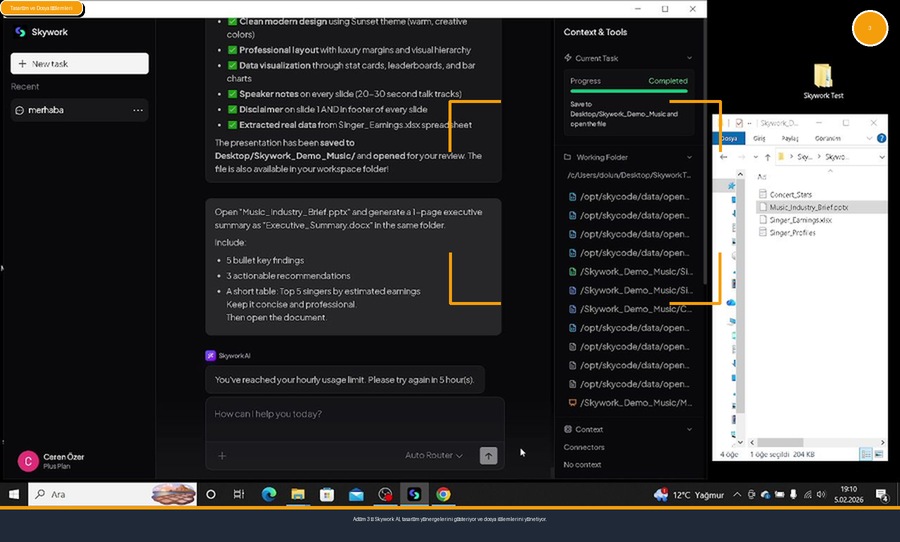
Task: Open the Auto Router model dropdown
Action: (433, 456)
